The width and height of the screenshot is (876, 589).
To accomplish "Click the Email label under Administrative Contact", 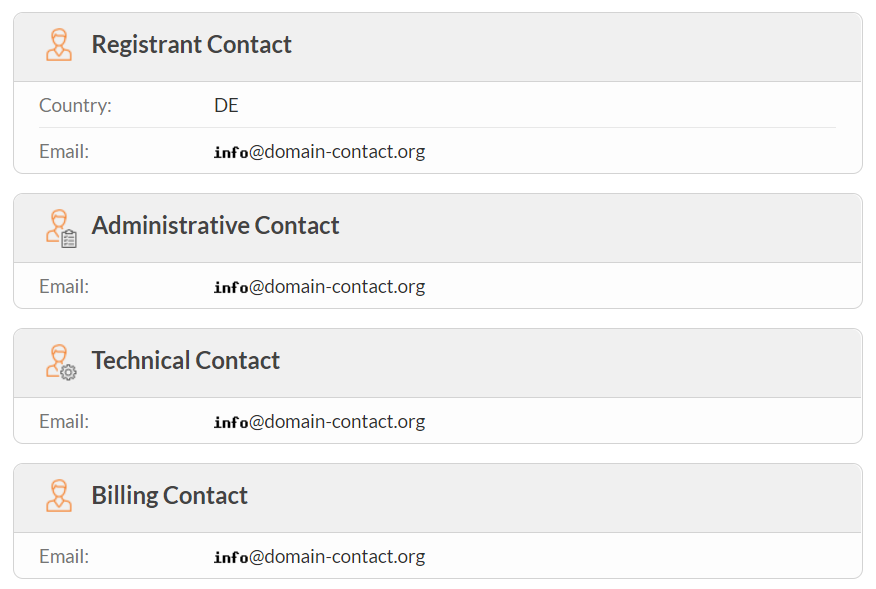I will 64,287.
